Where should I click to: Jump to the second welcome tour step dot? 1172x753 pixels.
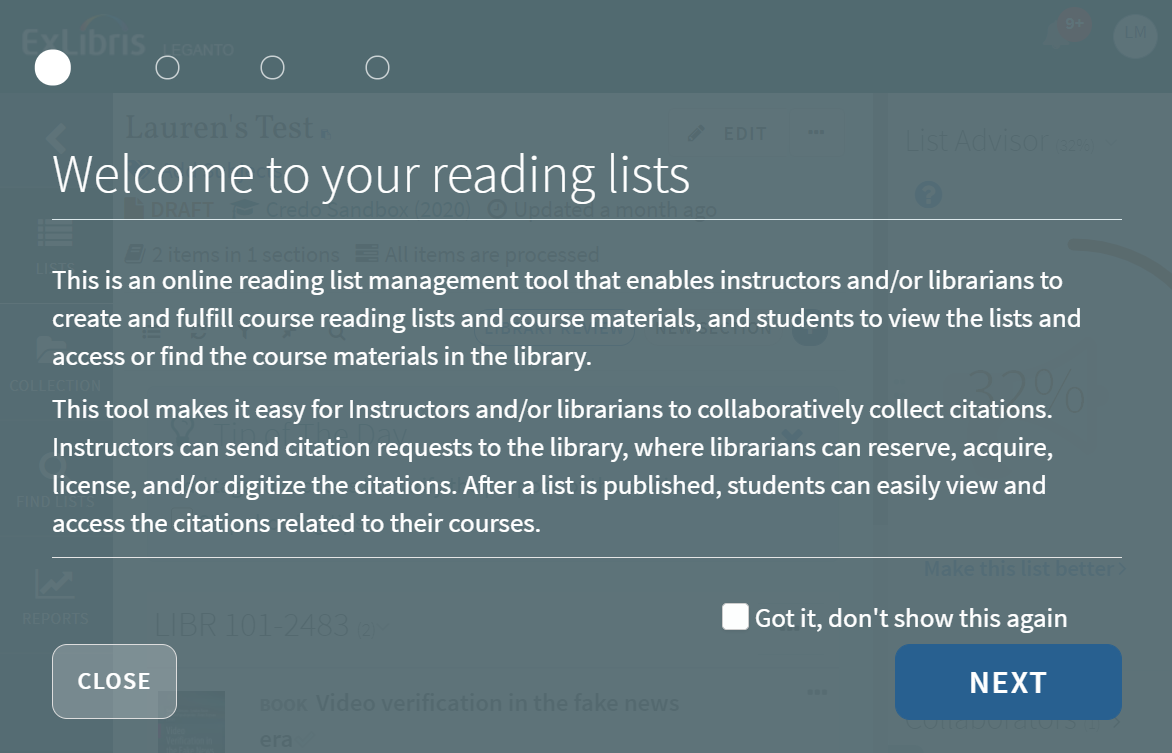(x=168, y=67)
